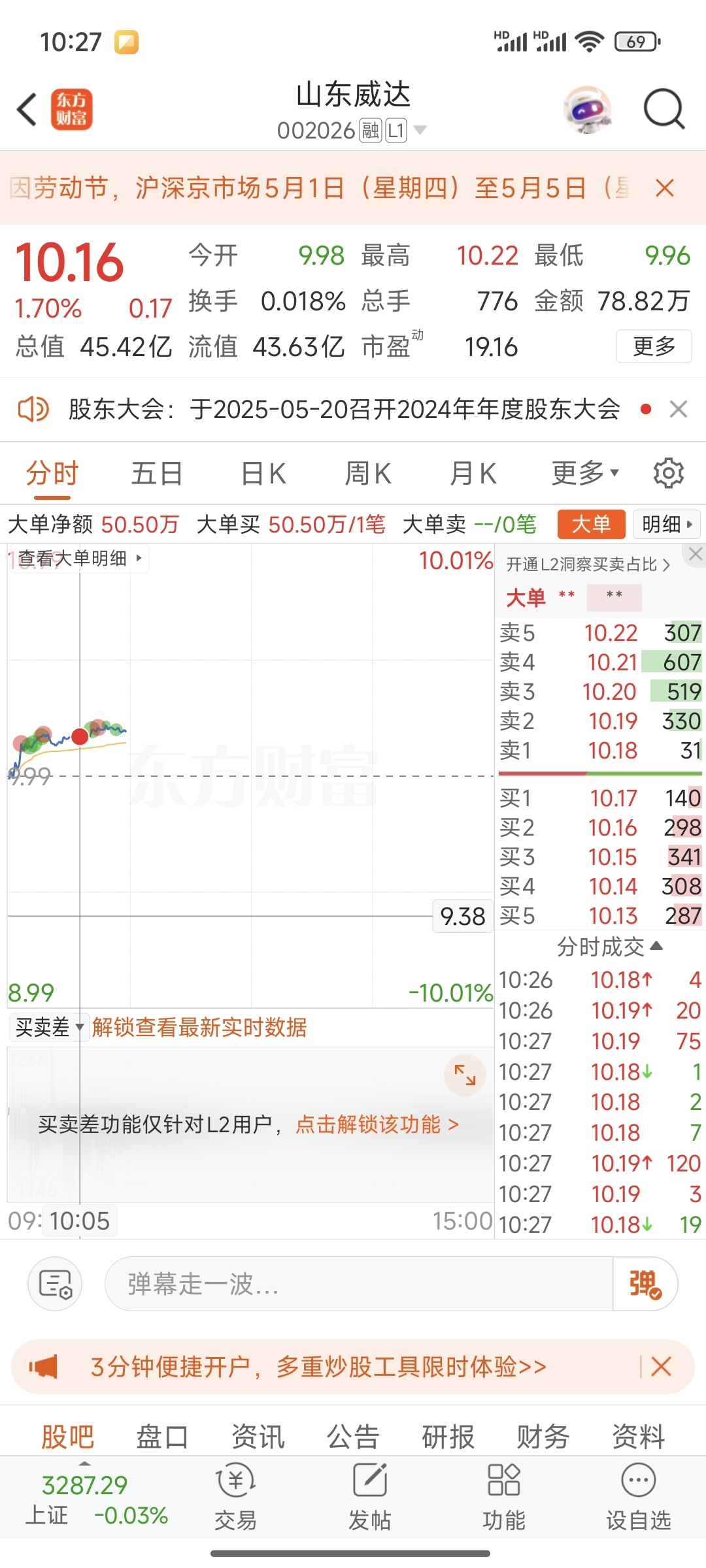
Task: Switch to the 盘口 tab
Action: coord(162,1437)
